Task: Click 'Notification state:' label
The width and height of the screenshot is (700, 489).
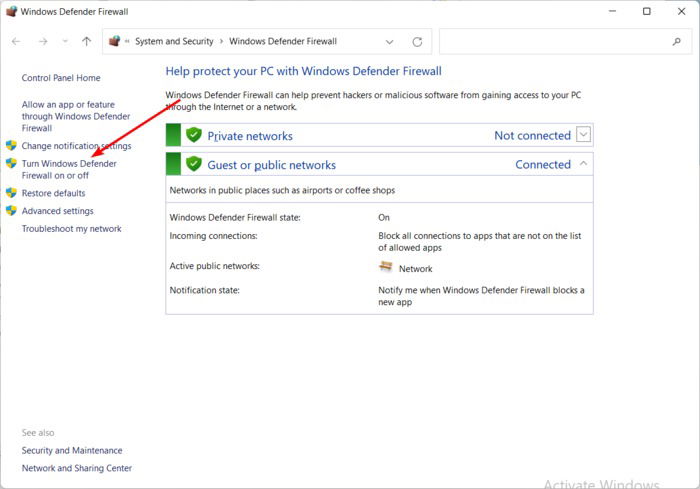Action: (x=204, y=290)
